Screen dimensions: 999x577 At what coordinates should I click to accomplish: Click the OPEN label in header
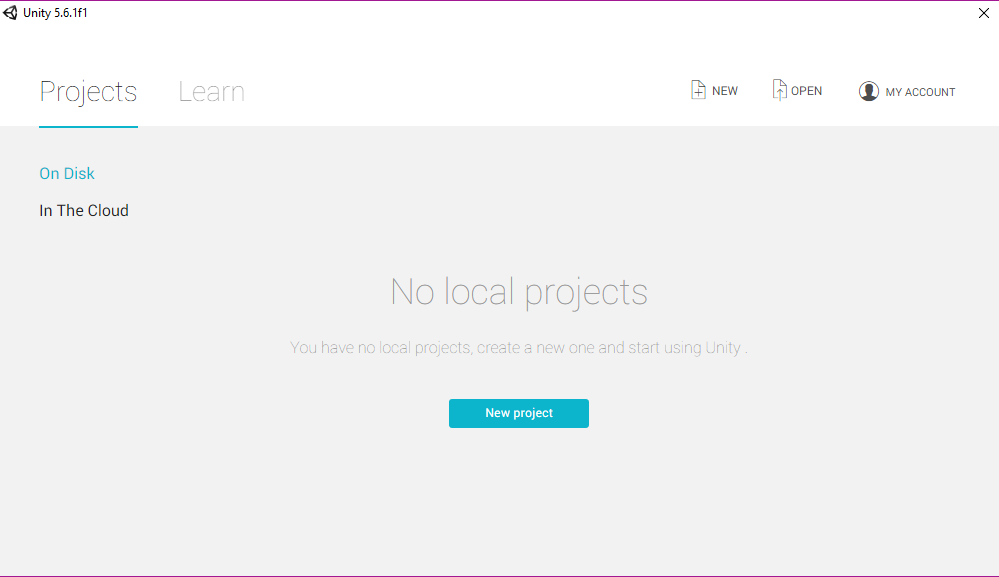click(806, 91)
